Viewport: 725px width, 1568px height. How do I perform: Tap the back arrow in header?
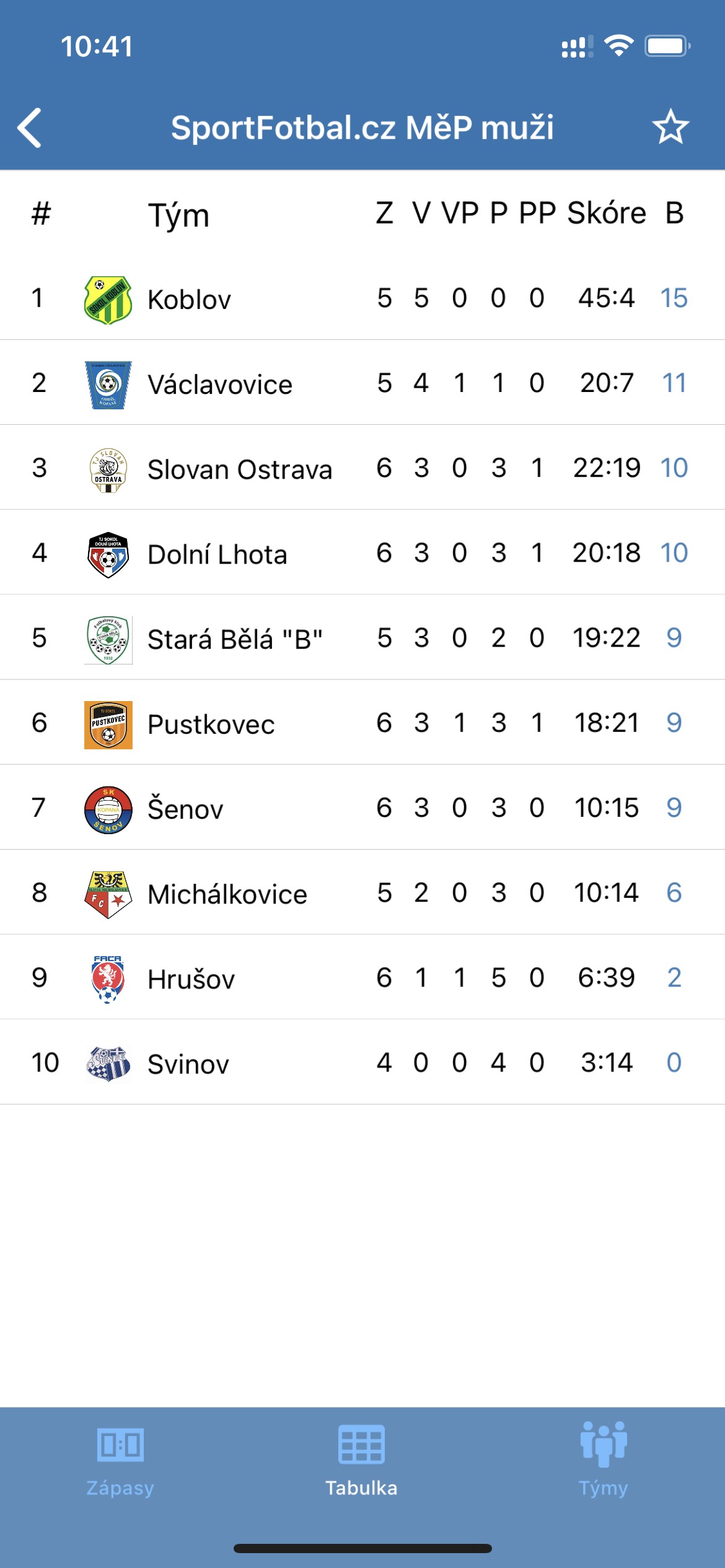[30, 128]
